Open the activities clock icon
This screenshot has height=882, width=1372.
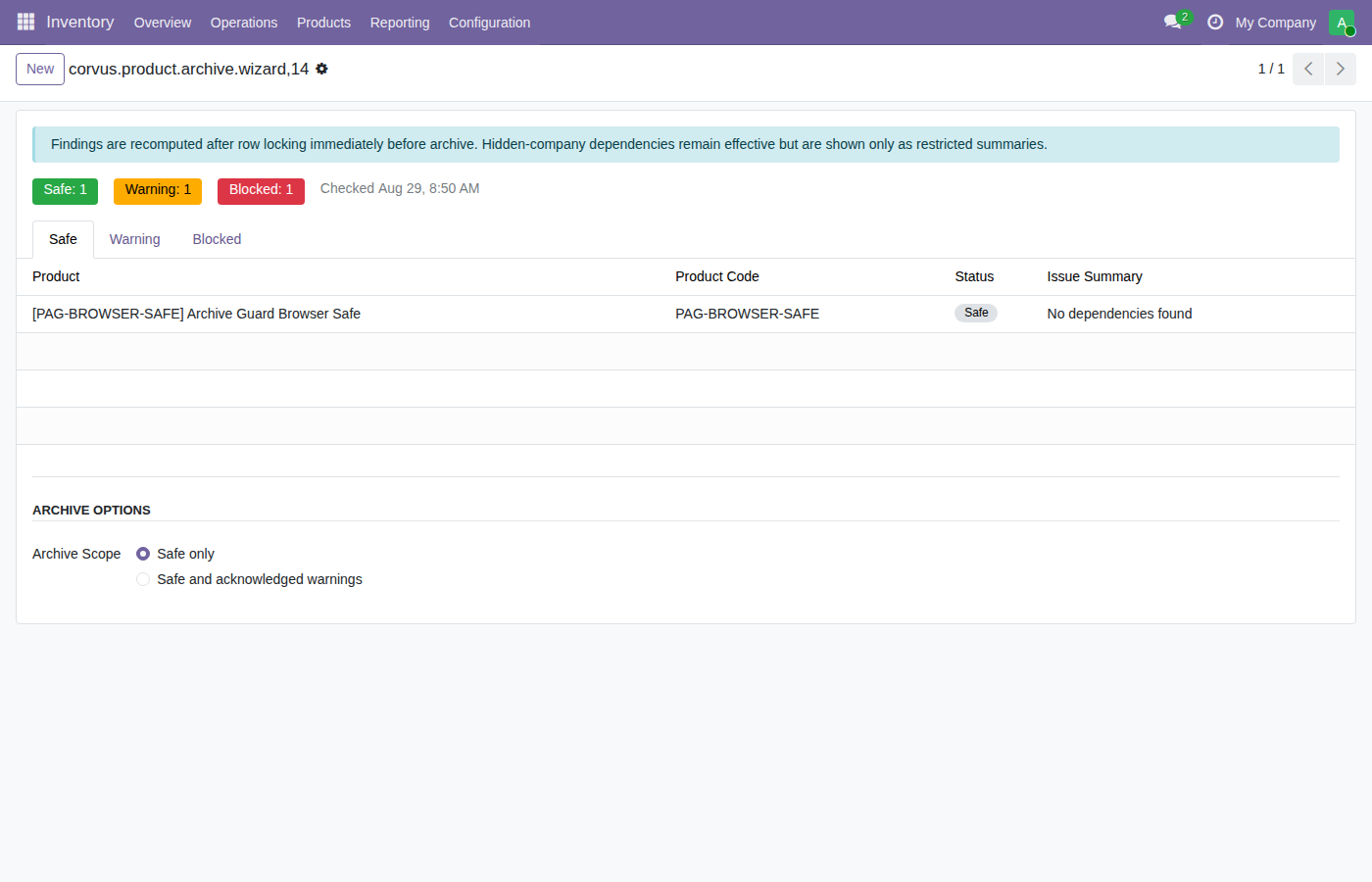(x=1215, y=22)
